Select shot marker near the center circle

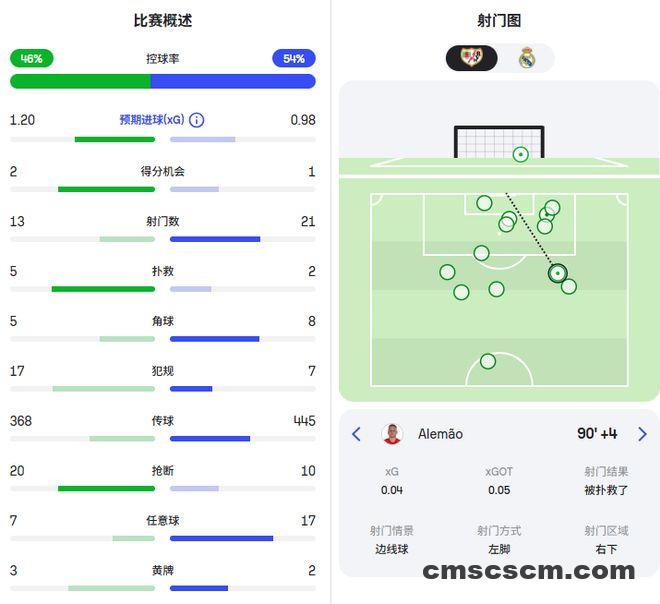(x=488, y=361)
